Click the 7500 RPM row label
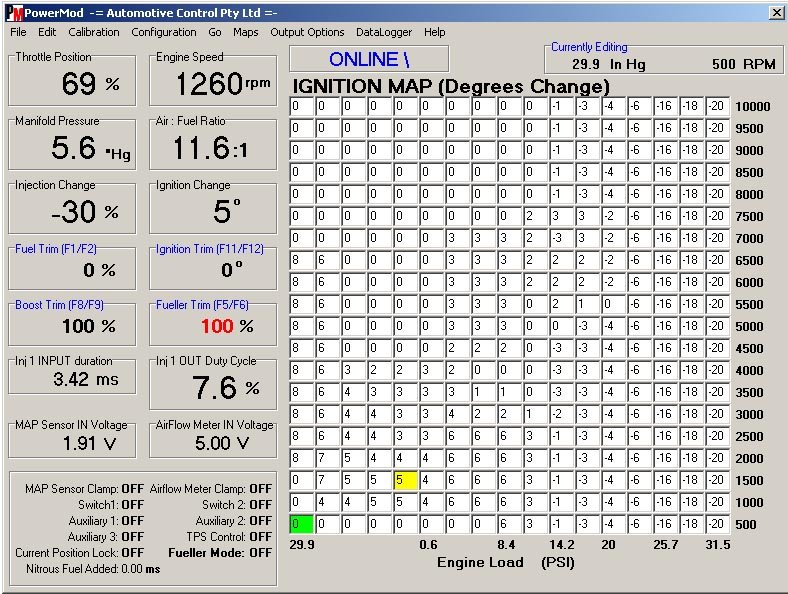This screenshot has width=788, height=594. 749,217
